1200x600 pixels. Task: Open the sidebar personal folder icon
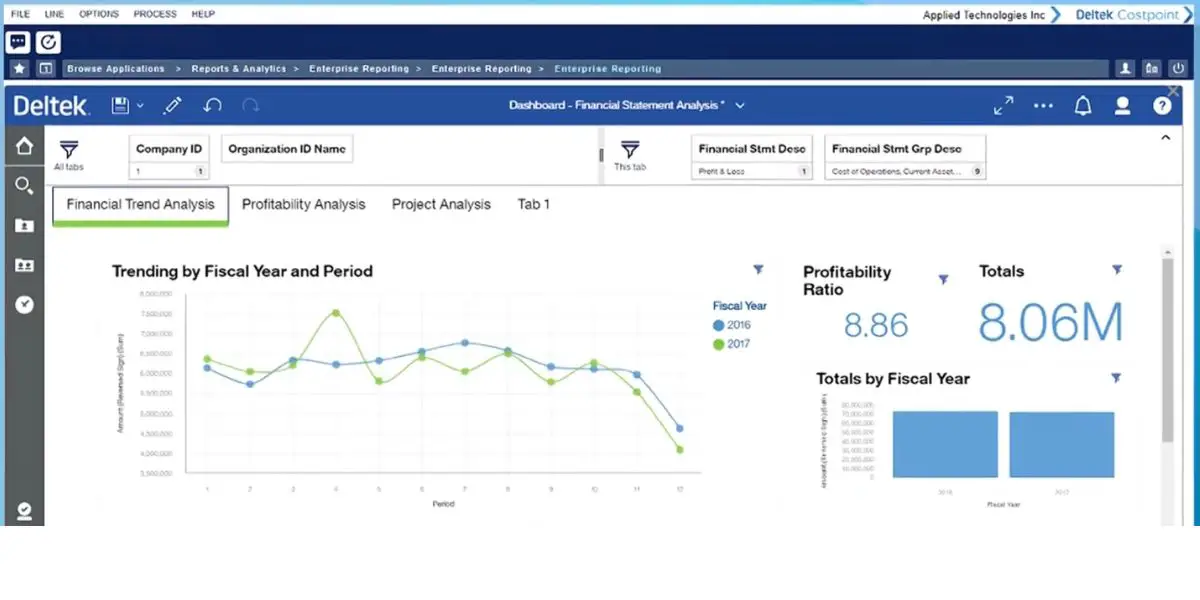tap(24, 225)
